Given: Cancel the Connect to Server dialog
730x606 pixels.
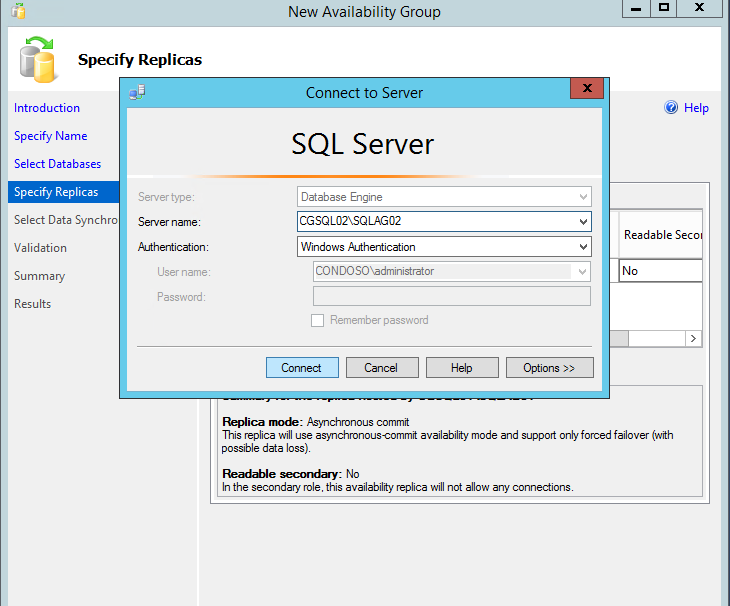Looking at the screenshot, I should tap(382, 368).
